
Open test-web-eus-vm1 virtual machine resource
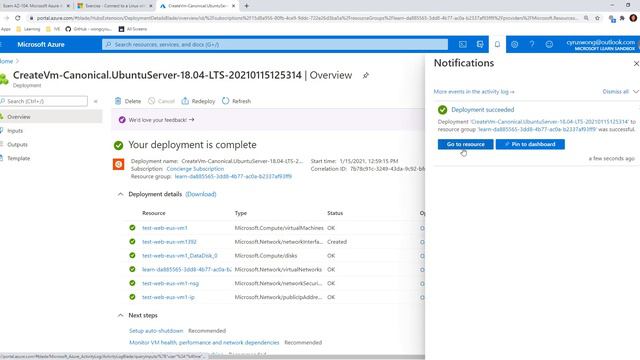(165, 228)
